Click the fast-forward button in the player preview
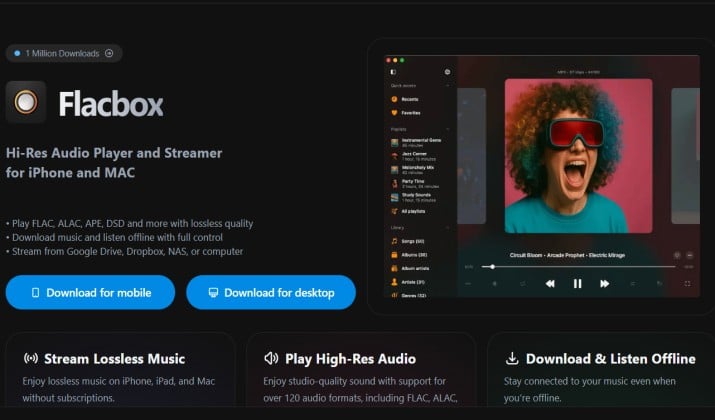 [x=605, y=284]
